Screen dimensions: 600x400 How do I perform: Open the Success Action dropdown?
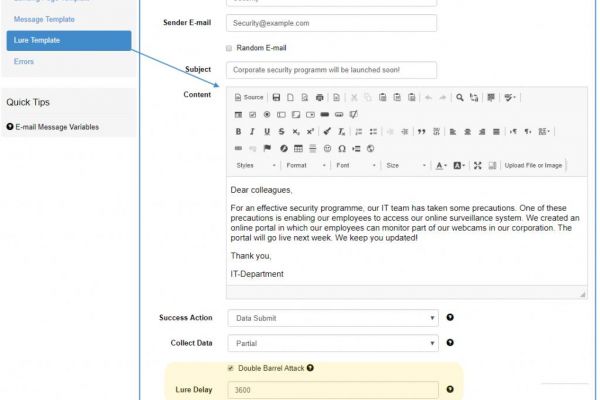pyautogui.click(x=332, y=318)
